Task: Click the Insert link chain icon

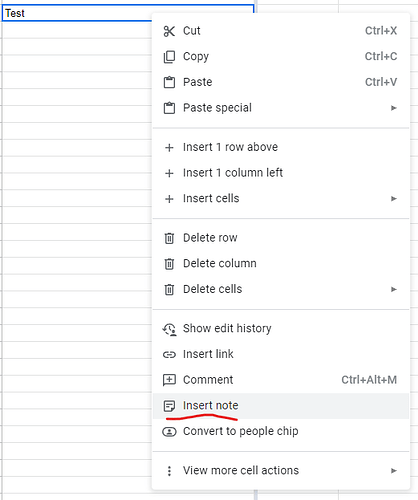Action: (169, 354)
